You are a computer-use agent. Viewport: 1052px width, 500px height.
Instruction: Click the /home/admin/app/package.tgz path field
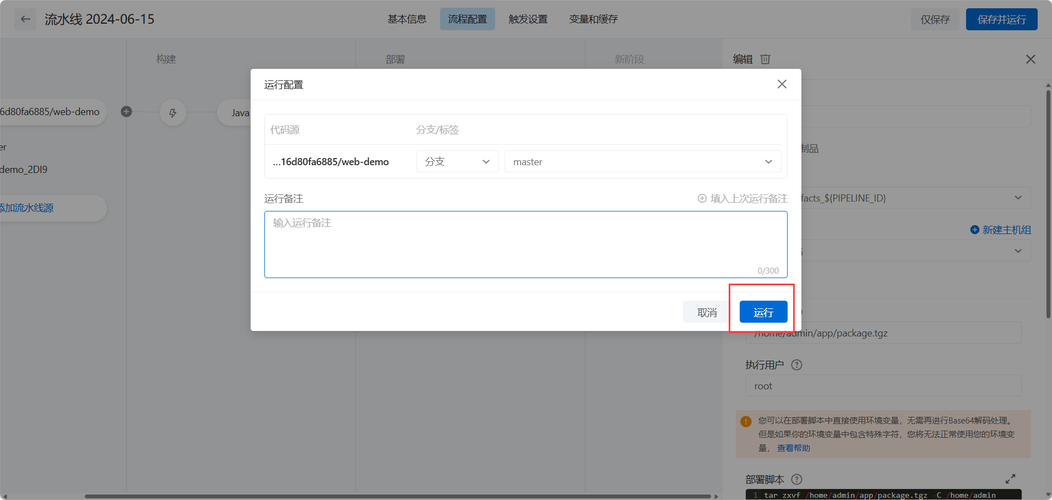[x=883, y=332]
